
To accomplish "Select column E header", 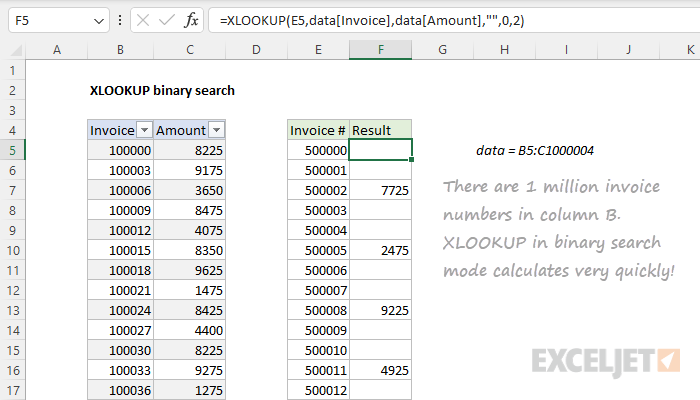I will click(318, 50).
